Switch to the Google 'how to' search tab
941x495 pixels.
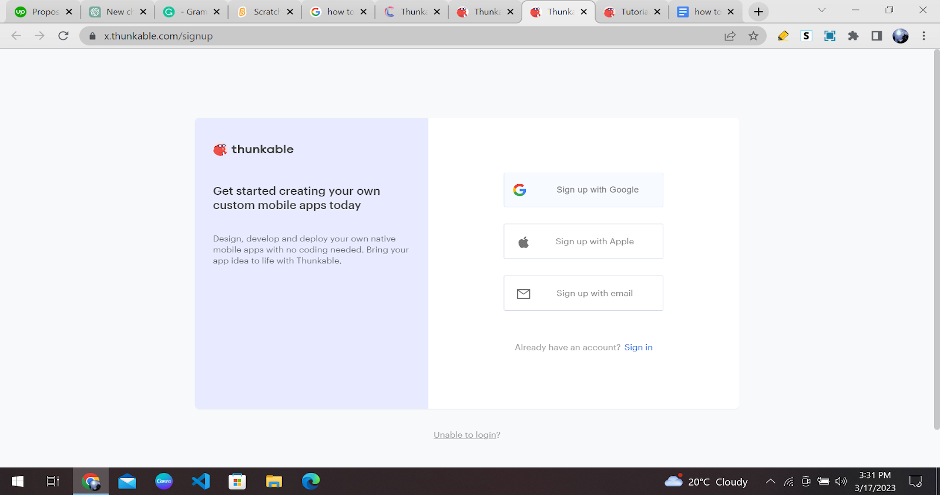[x=338, y=11]
